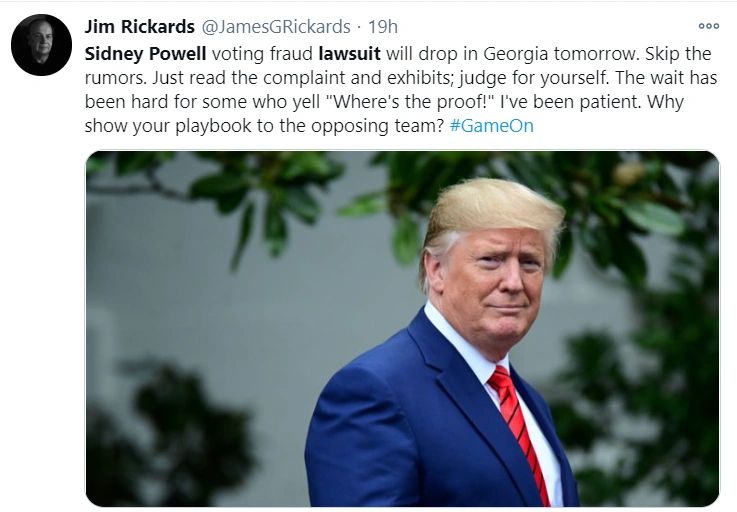
Task: Click the Jim Rickards display name
Action: pos(140,26)
